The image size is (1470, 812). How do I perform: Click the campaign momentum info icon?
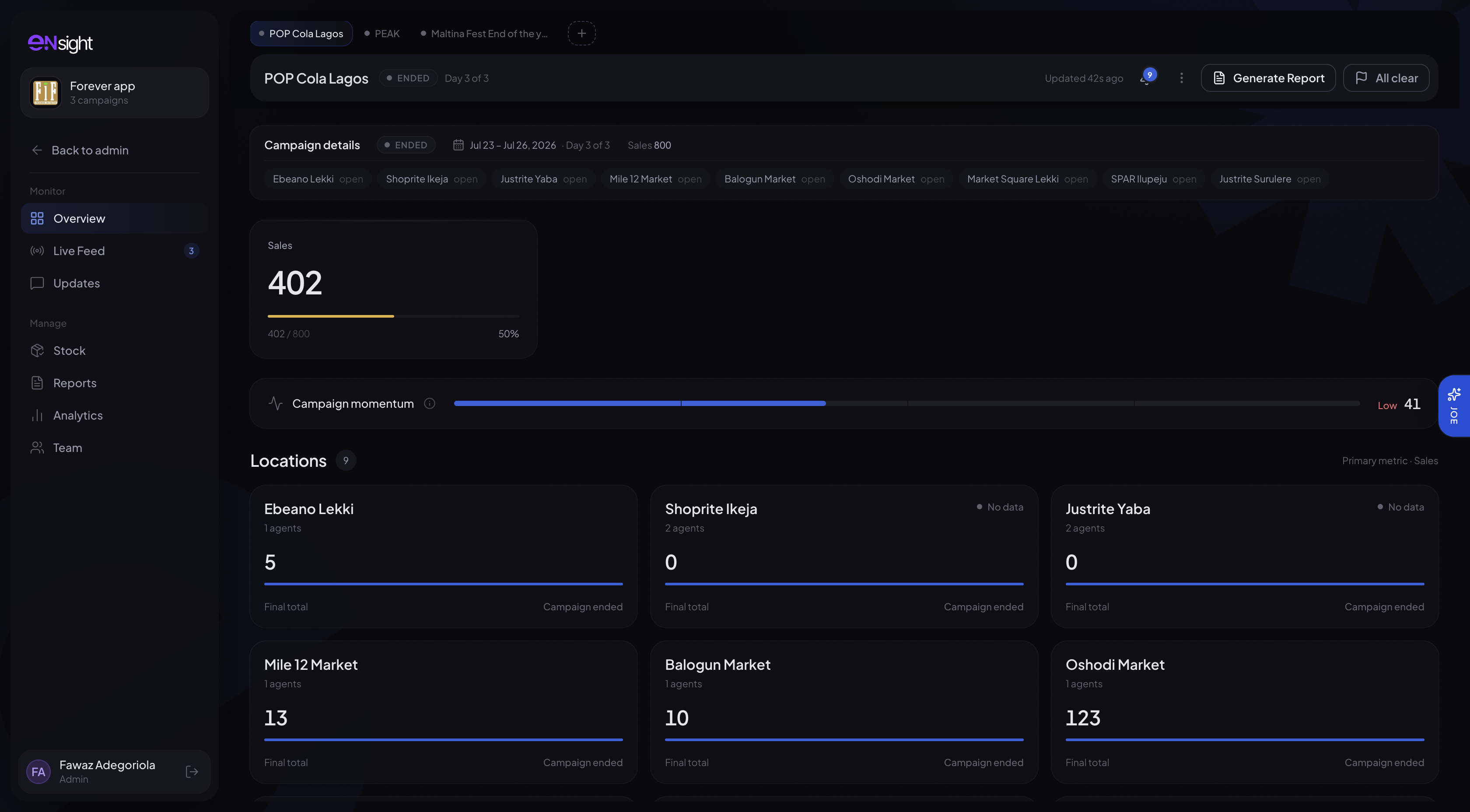coord(430,404)
